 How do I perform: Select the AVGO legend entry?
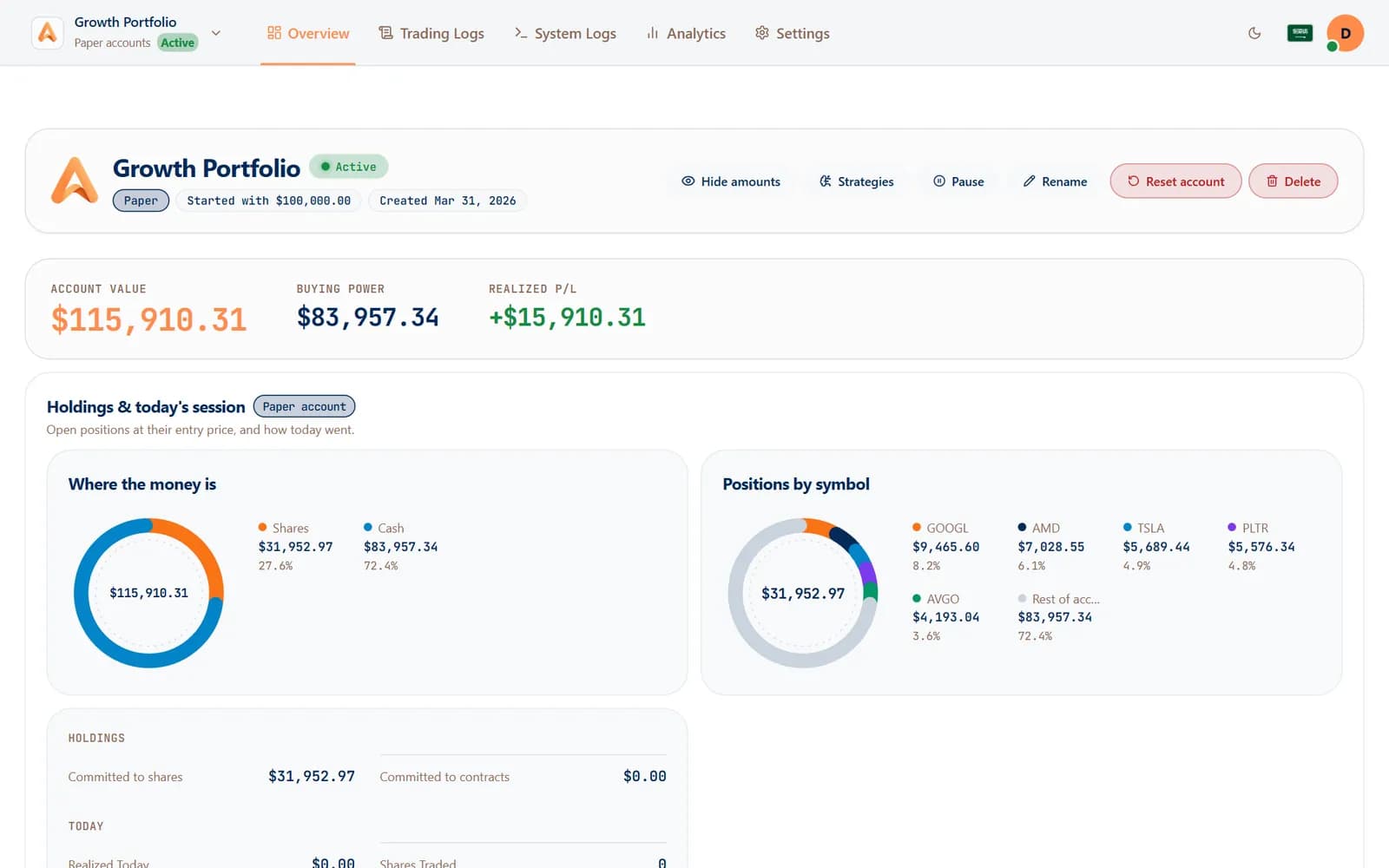point(946,617)
